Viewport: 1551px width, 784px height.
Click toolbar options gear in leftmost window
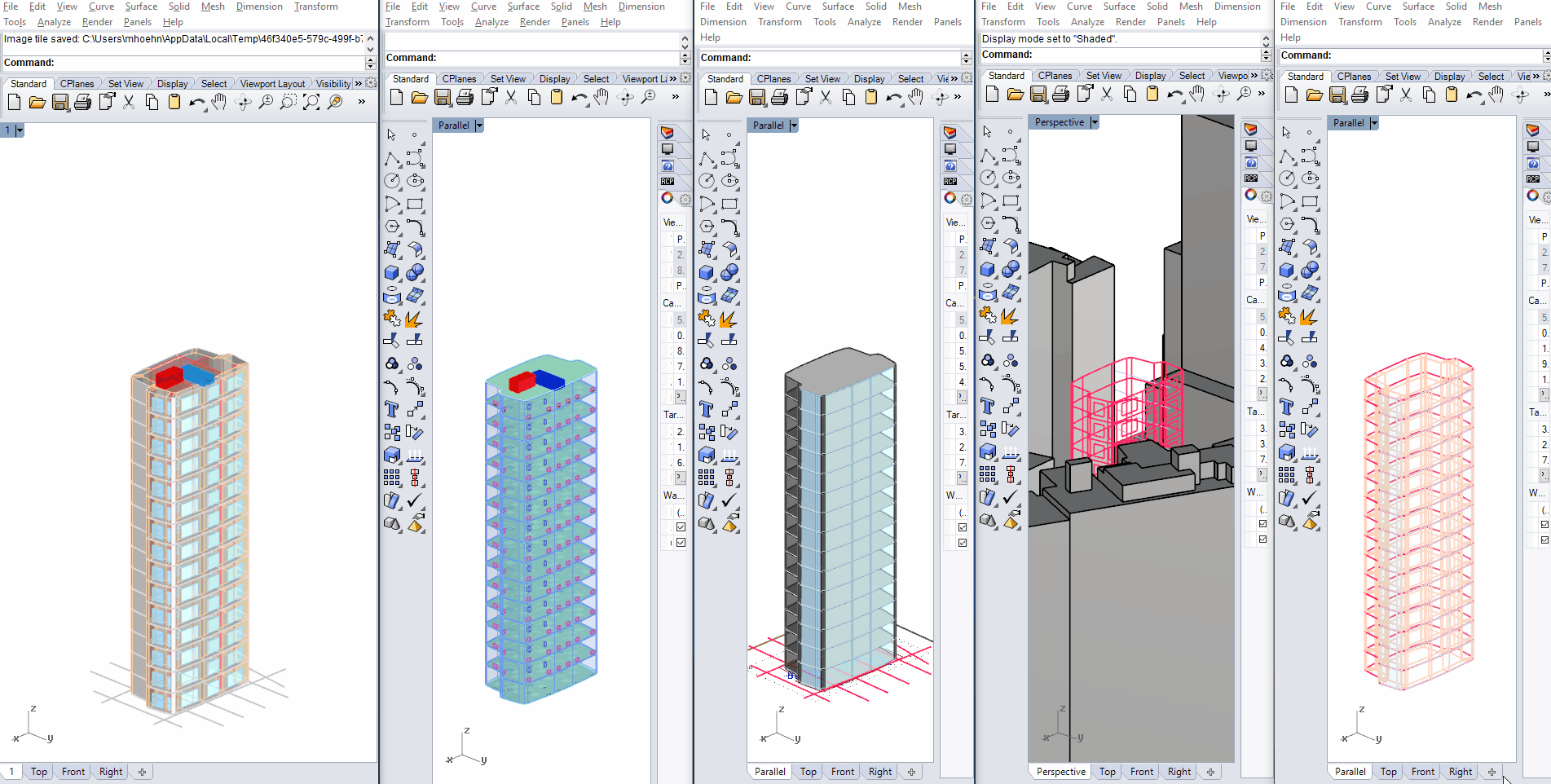tap(371, 83)
